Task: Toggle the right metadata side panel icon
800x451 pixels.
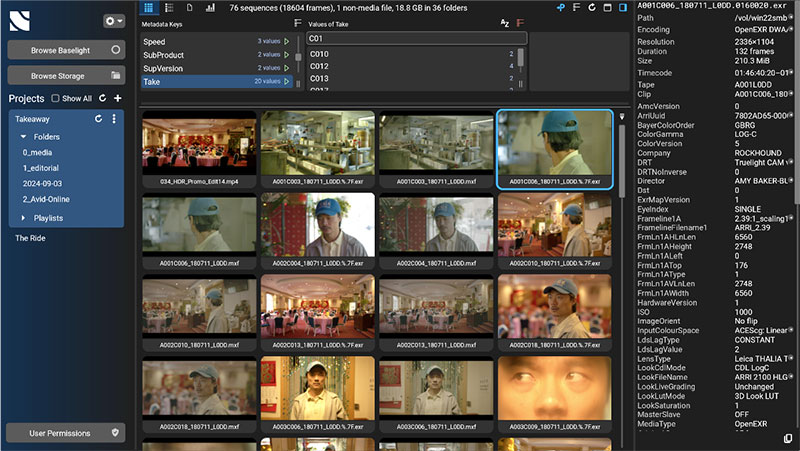Action: [624, 7]
